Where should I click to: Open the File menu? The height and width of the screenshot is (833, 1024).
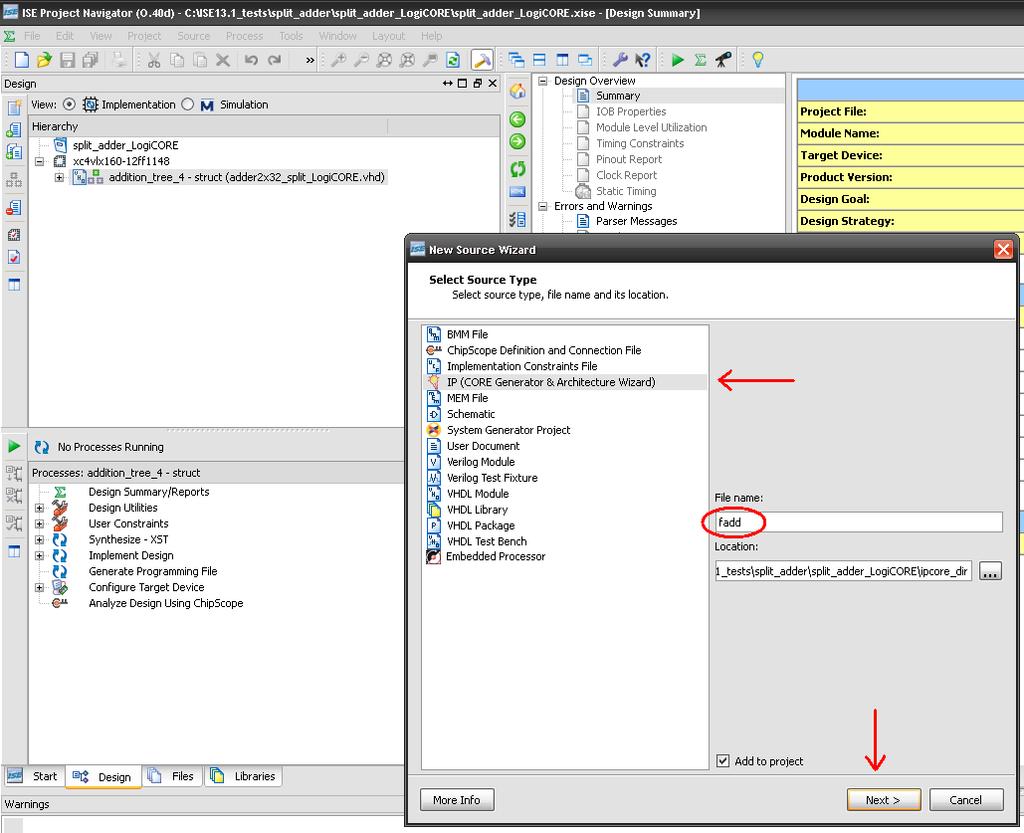pos(32,36)
